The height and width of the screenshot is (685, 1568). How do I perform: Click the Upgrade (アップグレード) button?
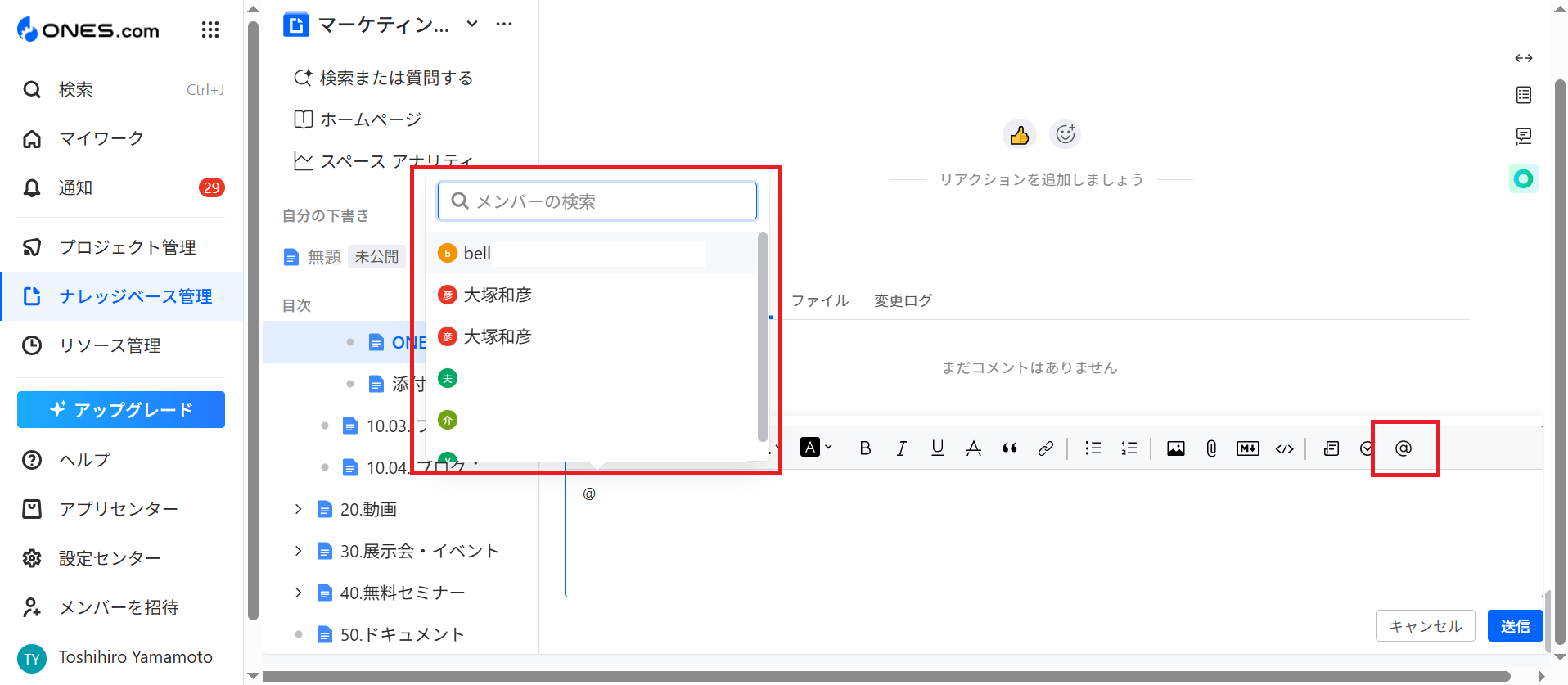pos(121,409)
